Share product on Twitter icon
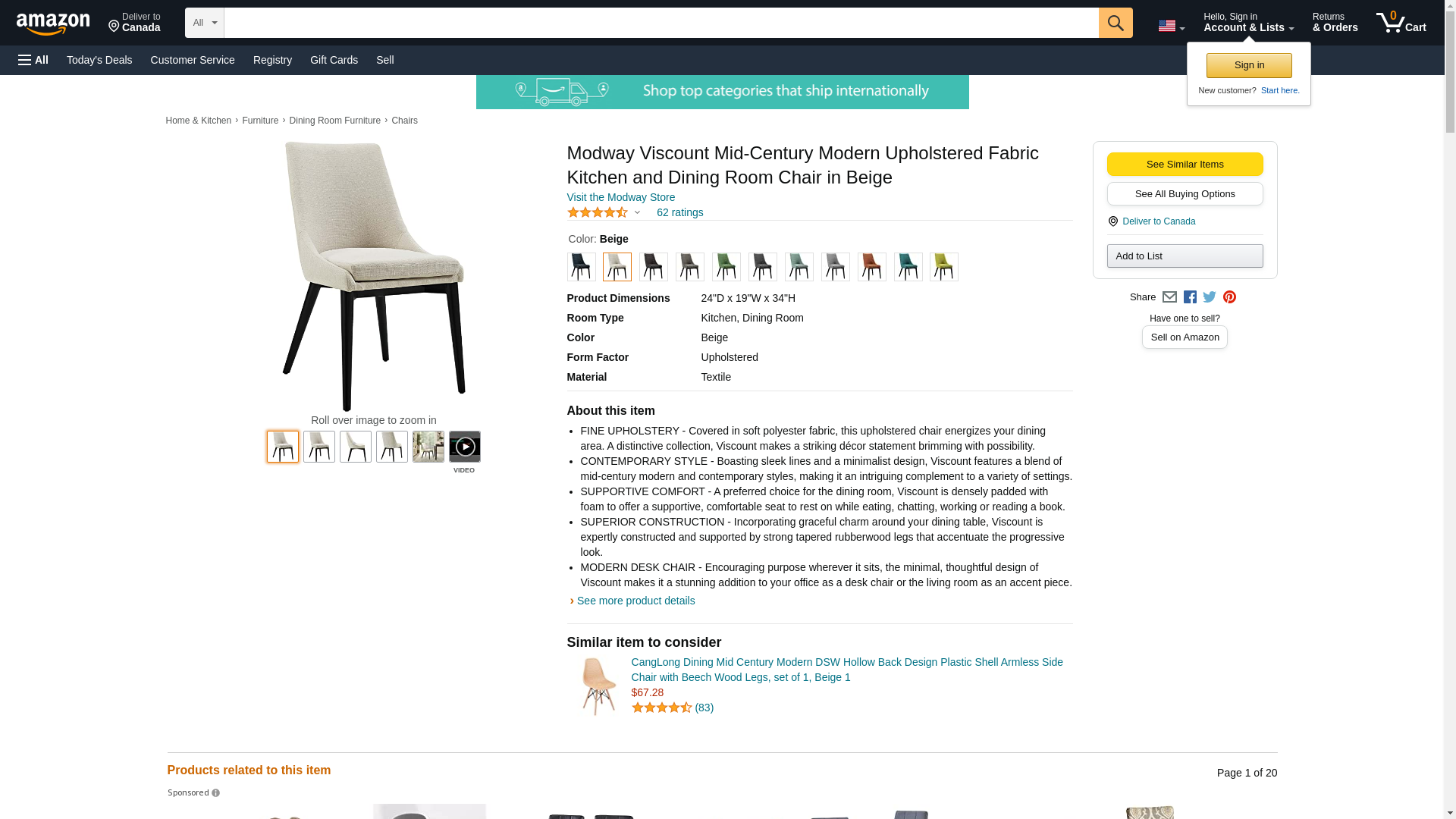Screen dimensions: 1456x819 [x=1210, y=297]
